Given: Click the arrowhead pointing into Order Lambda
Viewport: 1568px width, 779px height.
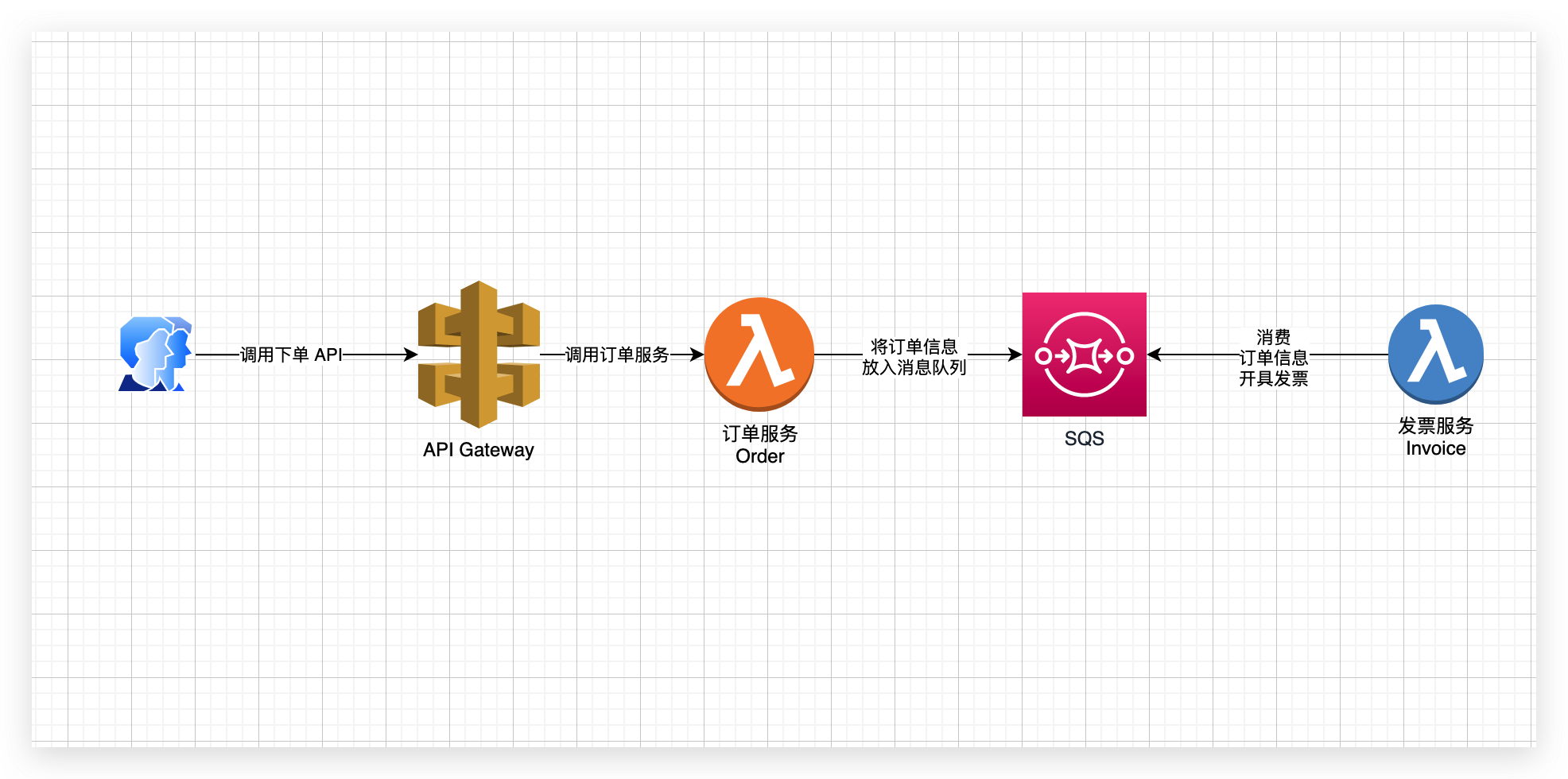Looking at the screenshot, I should [697, 355].
